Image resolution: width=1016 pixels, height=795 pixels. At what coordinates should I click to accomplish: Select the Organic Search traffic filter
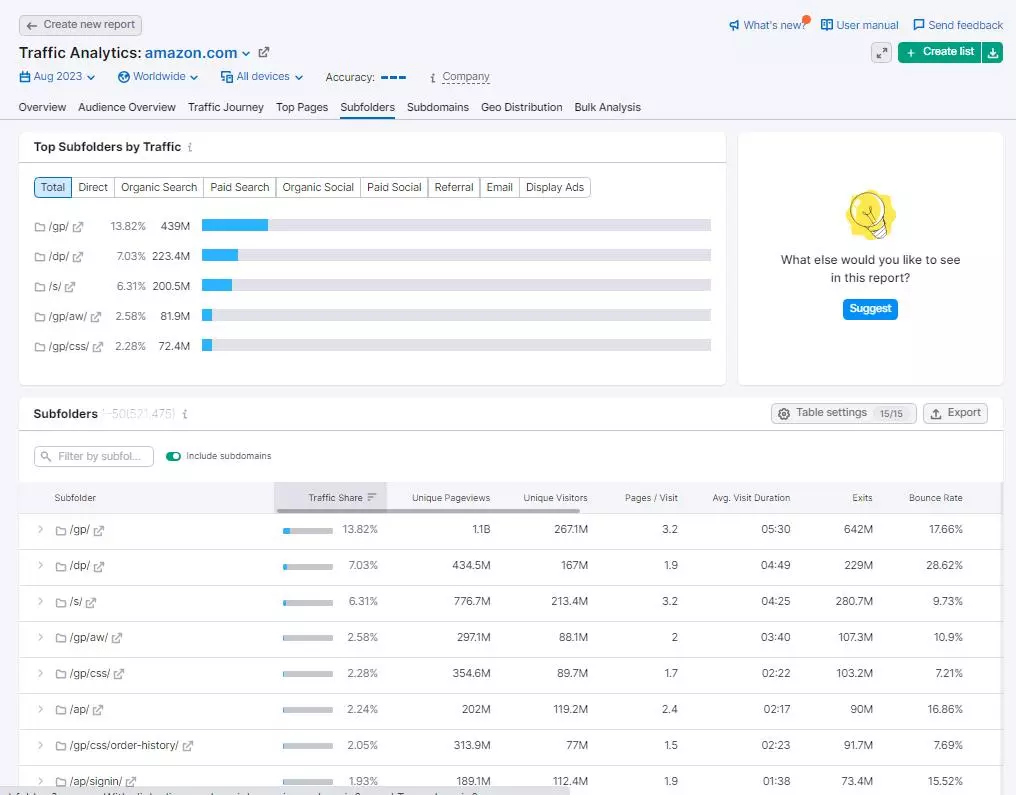coord(159,187)
